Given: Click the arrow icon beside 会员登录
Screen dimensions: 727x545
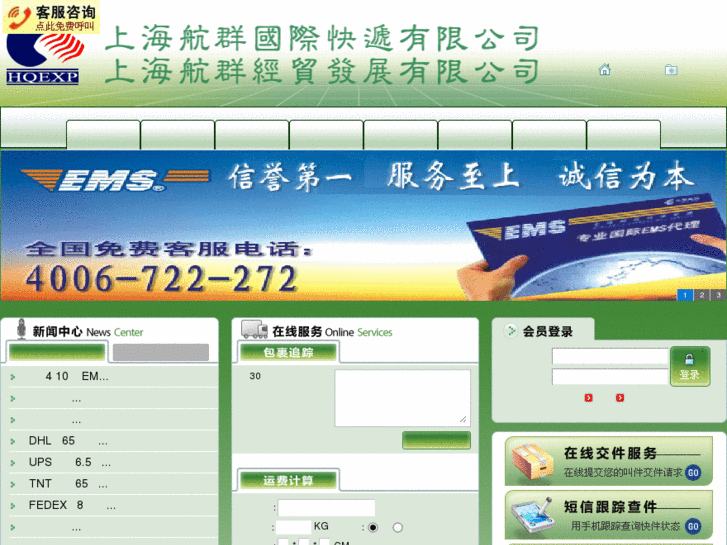Looking at the screenshot, I should (511, 331).
